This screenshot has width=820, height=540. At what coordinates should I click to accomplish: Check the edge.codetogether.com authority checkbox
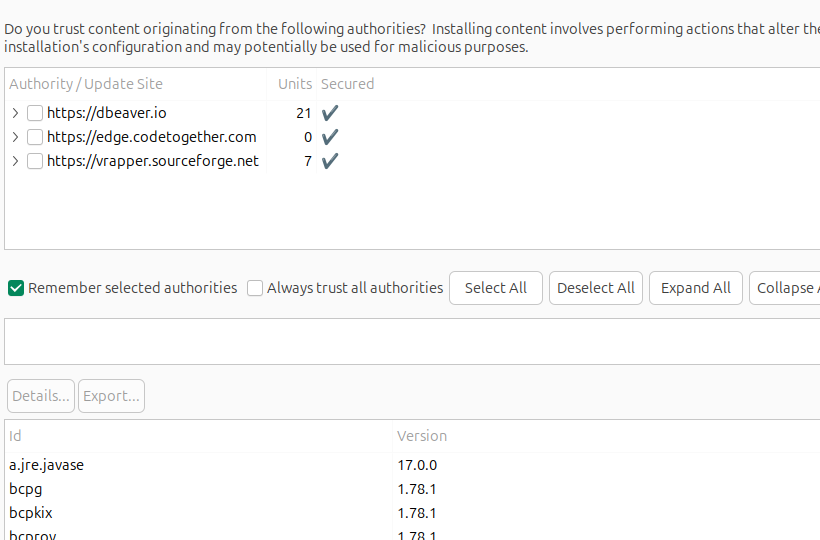click(35, 137)
